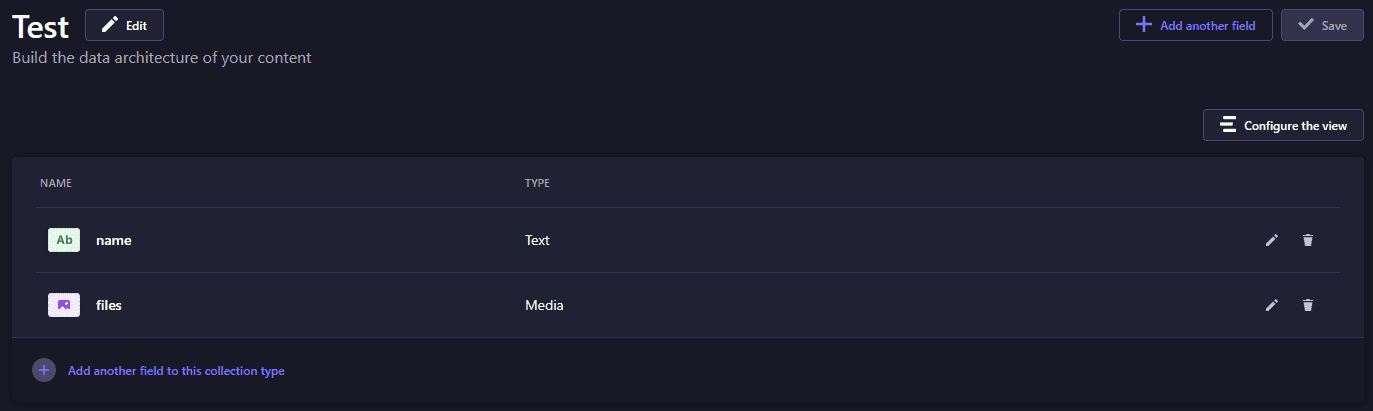Click the pencil icon inside the Edit button

(x=109, y=25)
